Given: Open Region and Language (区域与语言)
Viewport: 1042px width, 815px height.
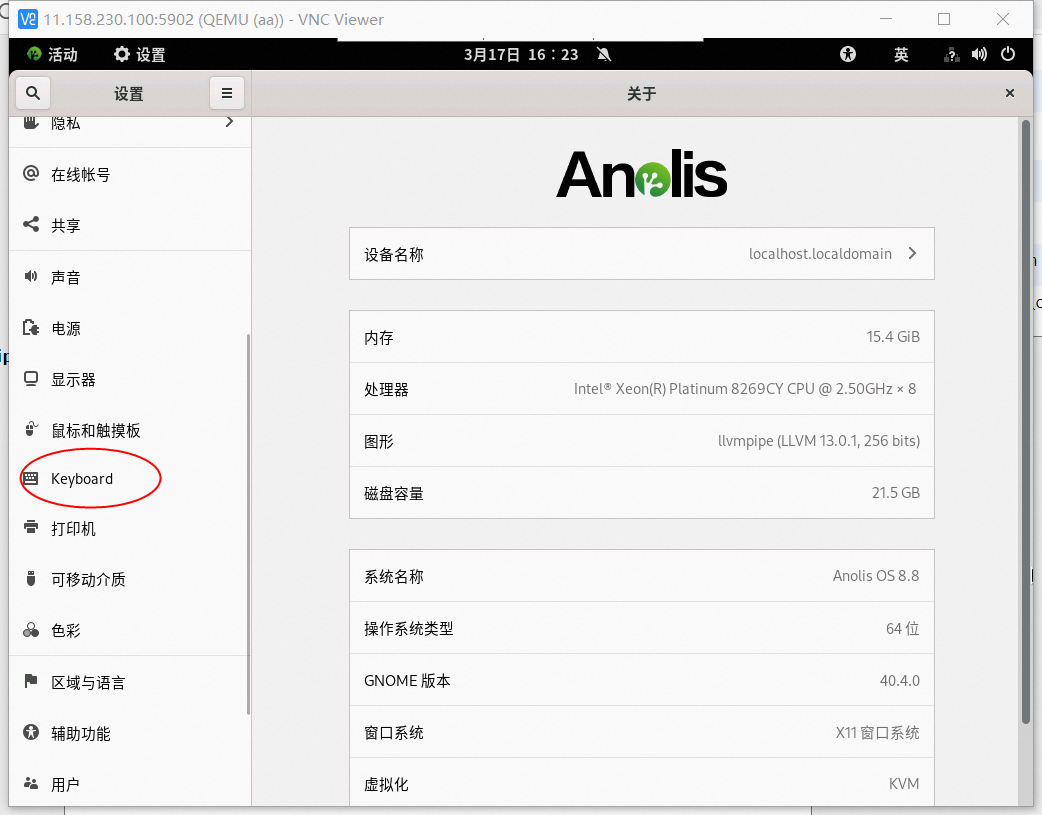Looking at the screenshot, I should tap(88, 683).
